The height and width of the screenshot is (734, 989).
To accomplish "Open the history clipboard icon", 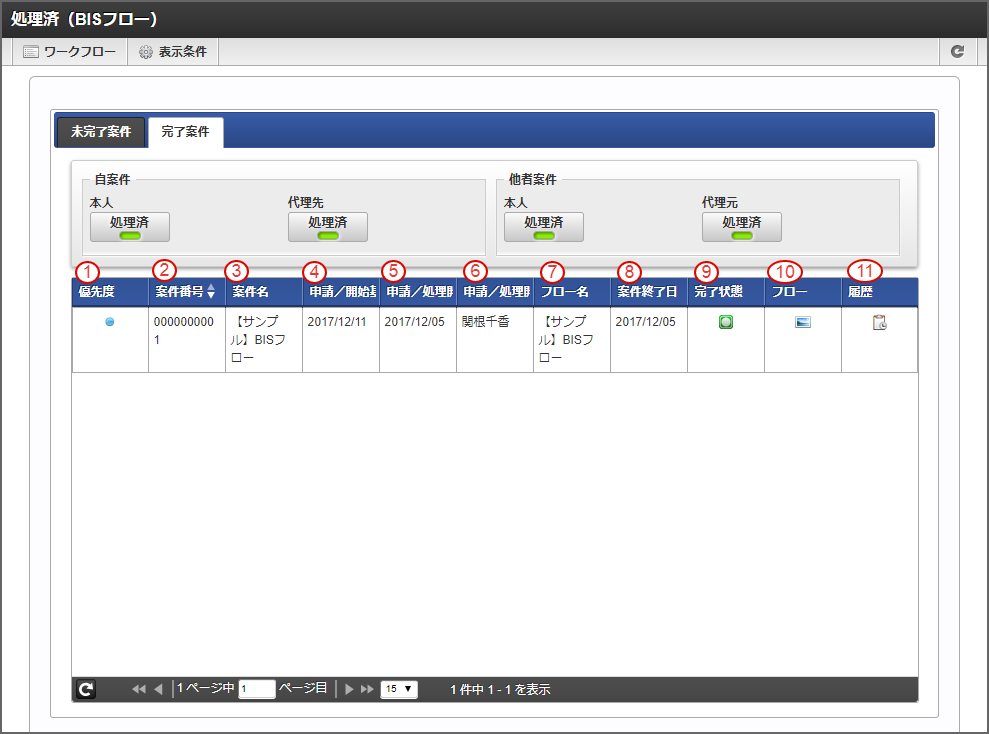I will (x=880, y=323).
